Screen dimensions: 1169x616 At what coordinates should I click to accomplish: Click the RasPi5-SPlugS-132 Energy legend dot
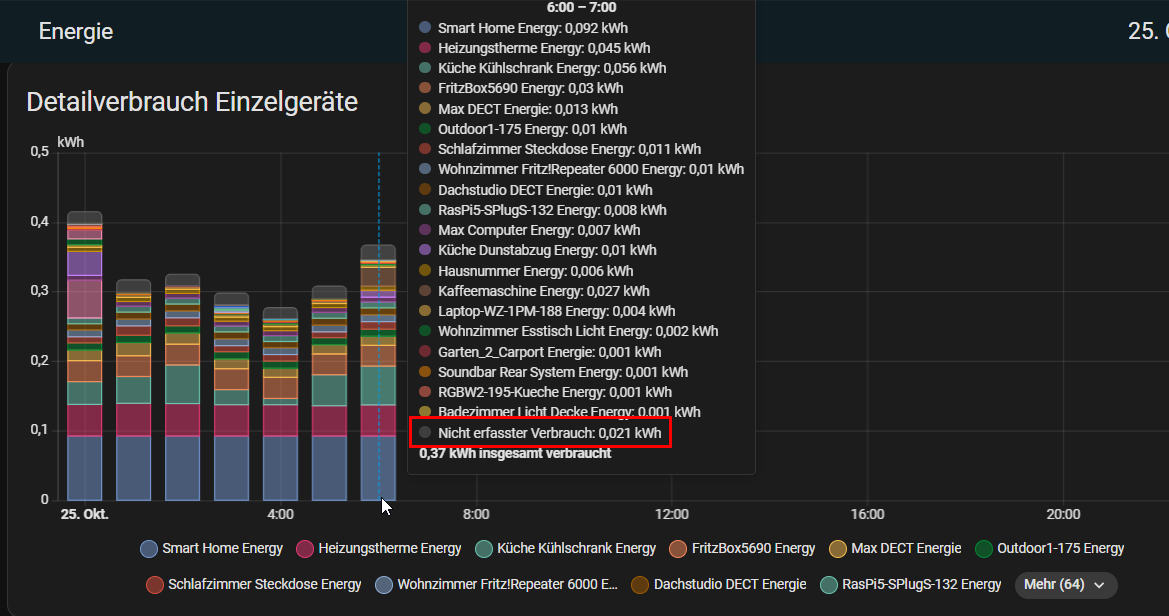[829, 585]
